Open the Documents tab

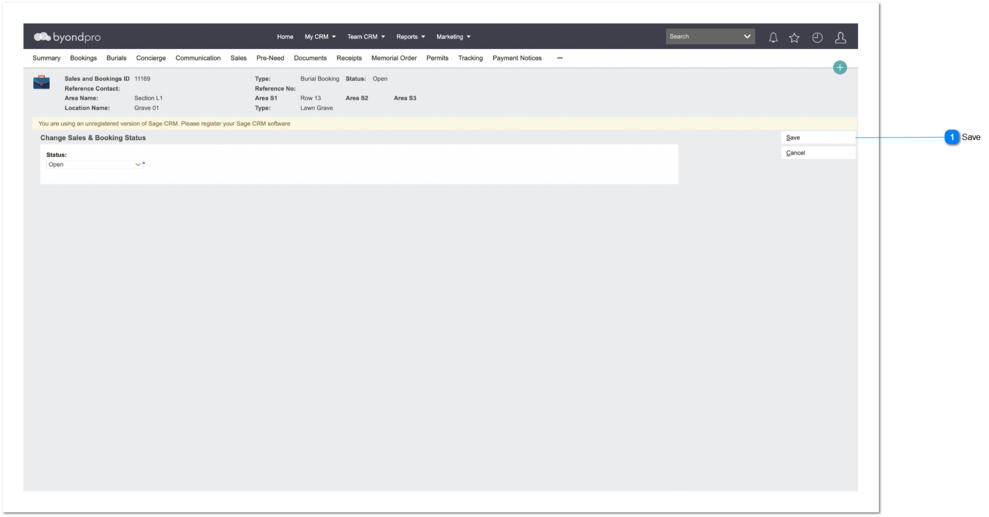pyautogui.click(x=310, y=58)
